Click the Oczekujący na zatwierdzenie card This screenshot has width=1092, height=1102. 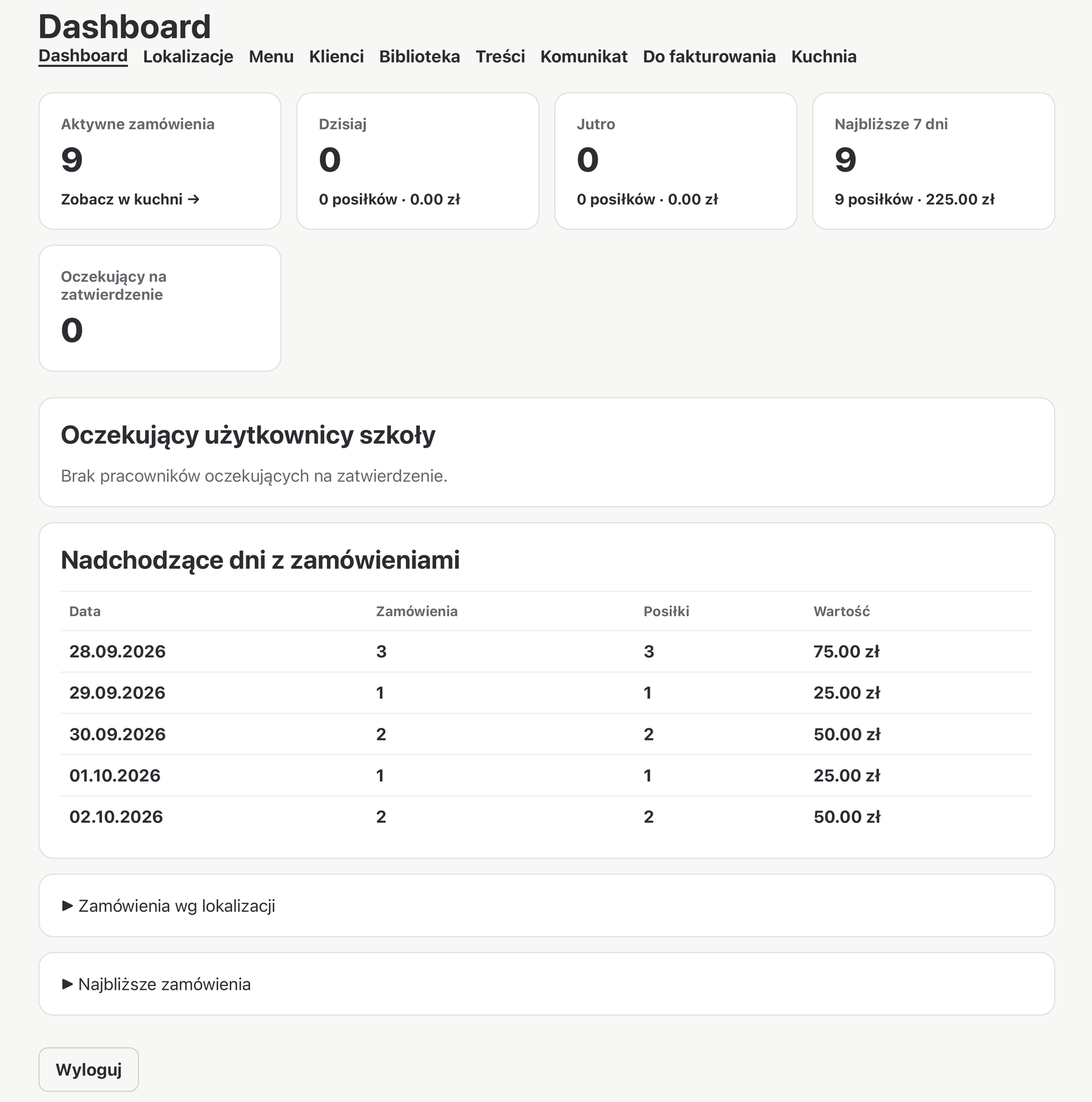coord(160,308)
